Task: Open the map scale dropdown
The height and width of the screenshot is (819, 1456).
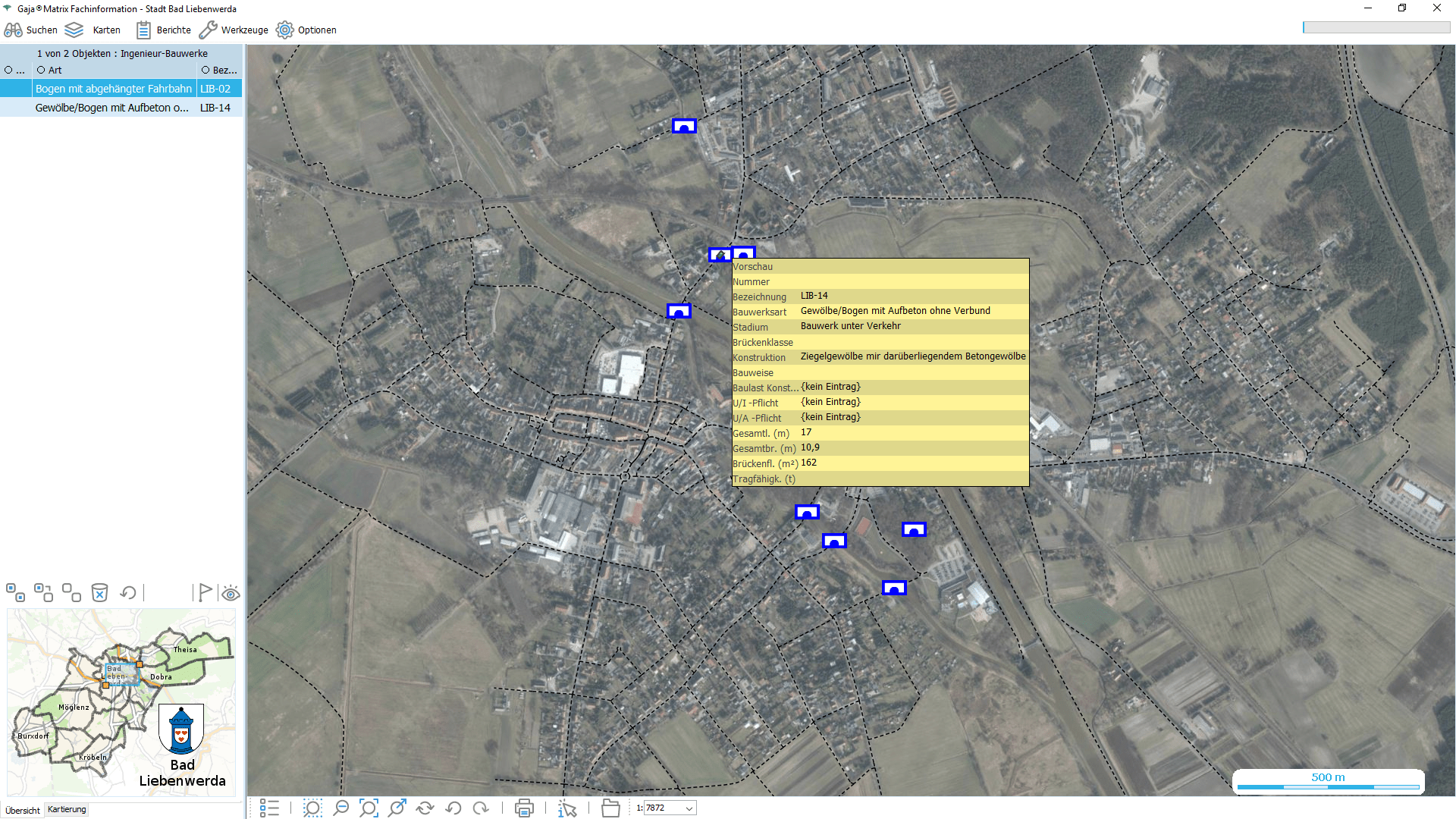Action: (x=689, y=808)
